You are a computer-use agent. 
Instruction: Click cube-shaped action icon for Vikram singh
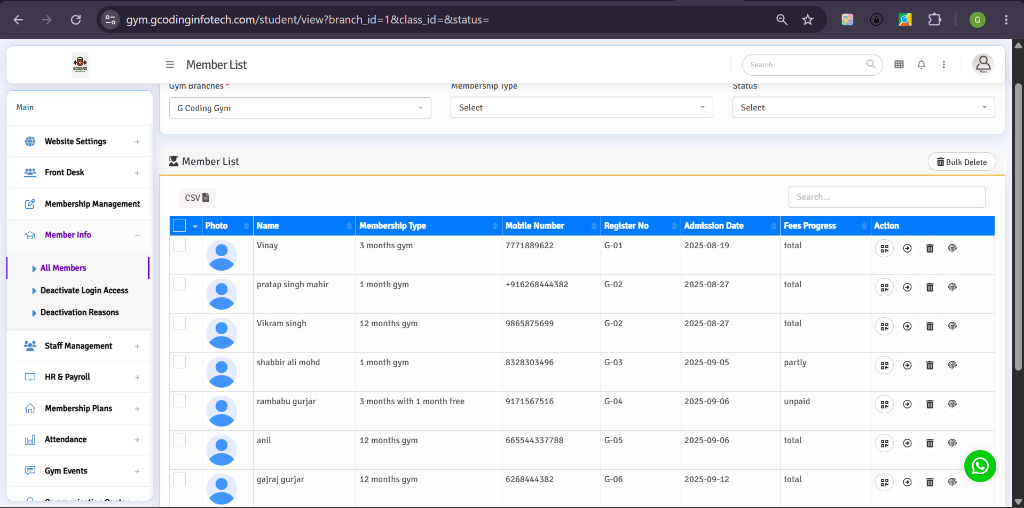tap(952, 326)
